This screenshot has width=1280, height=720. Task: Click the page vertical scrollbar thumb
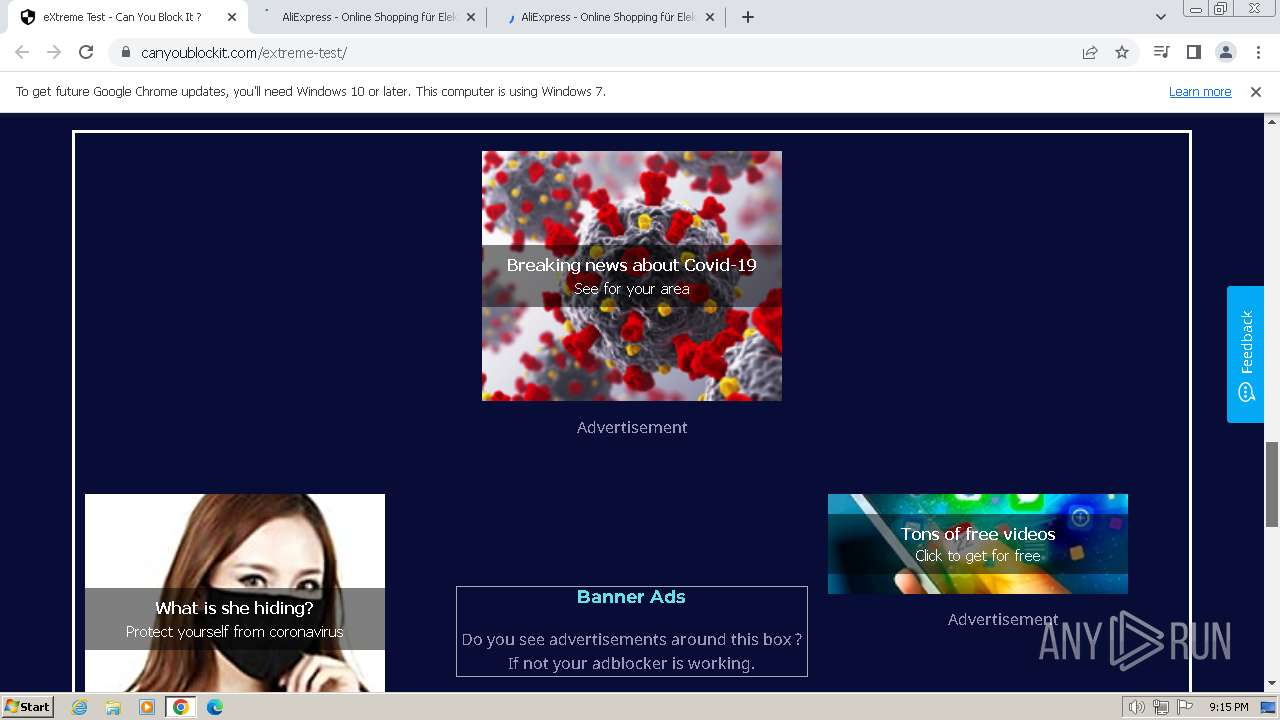(x=1272, y=484)
